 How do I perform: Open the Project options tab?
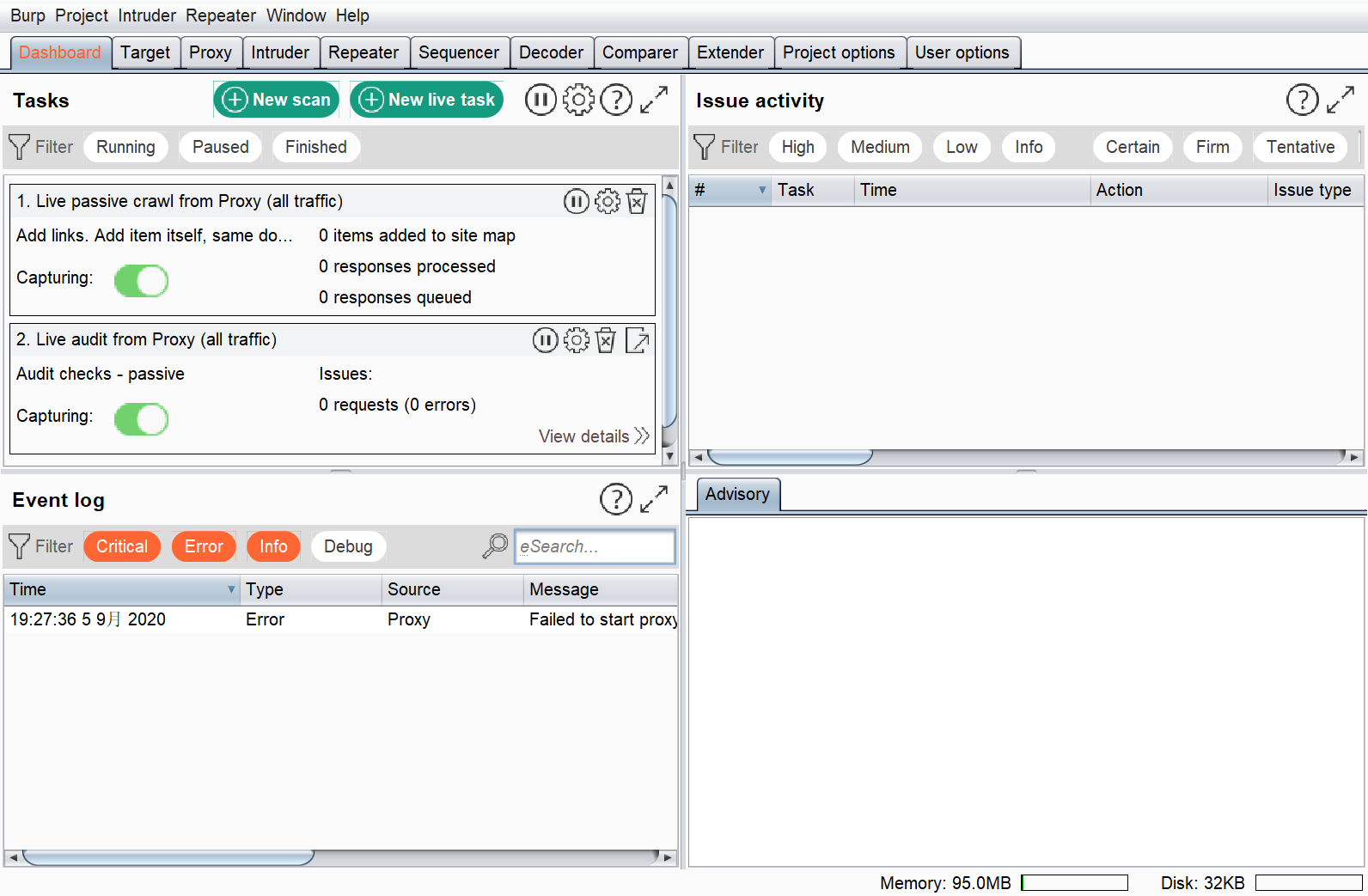tap(839, 52)
